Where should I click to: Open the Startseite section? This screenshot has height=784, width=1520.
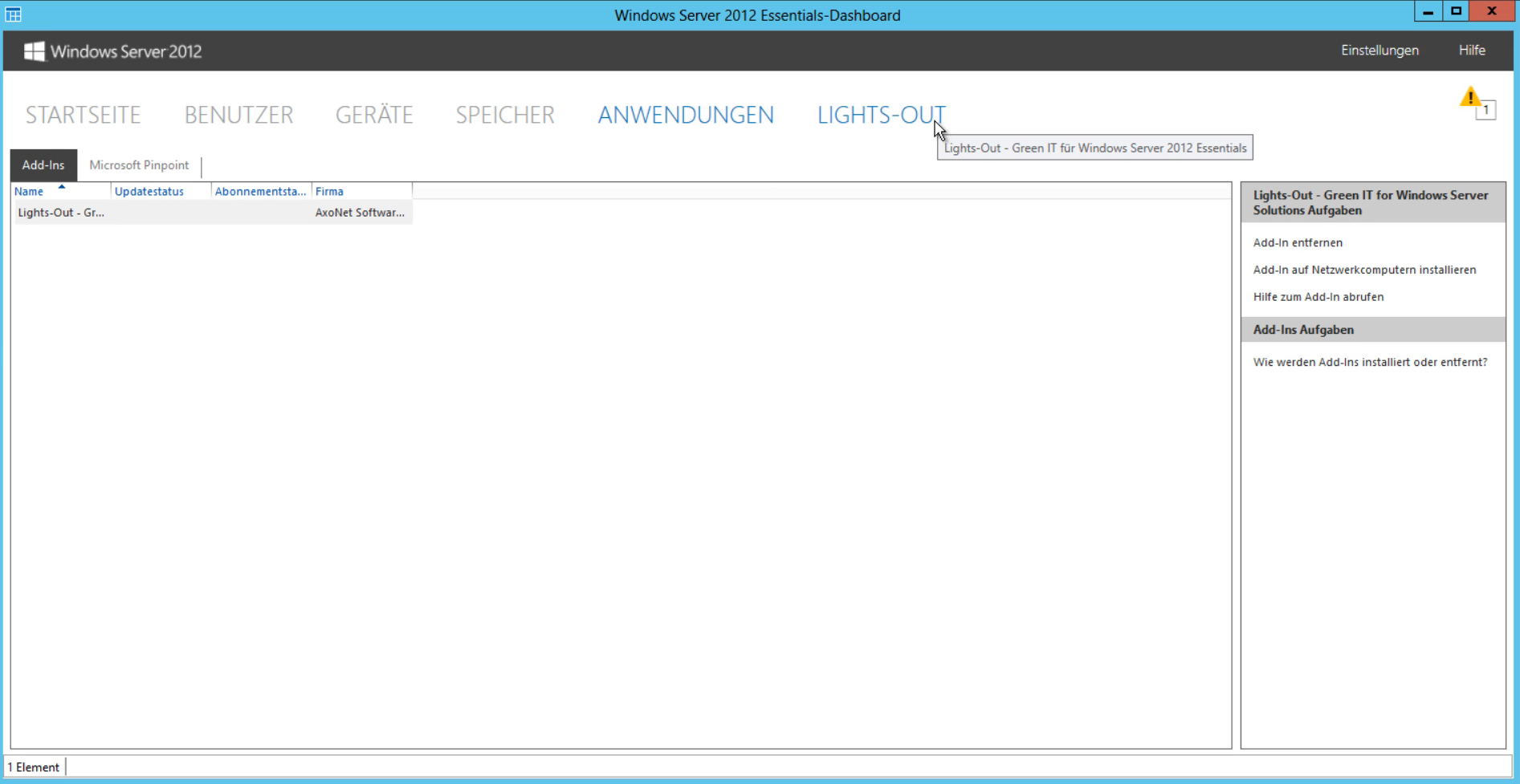click(x=83, y=115)
